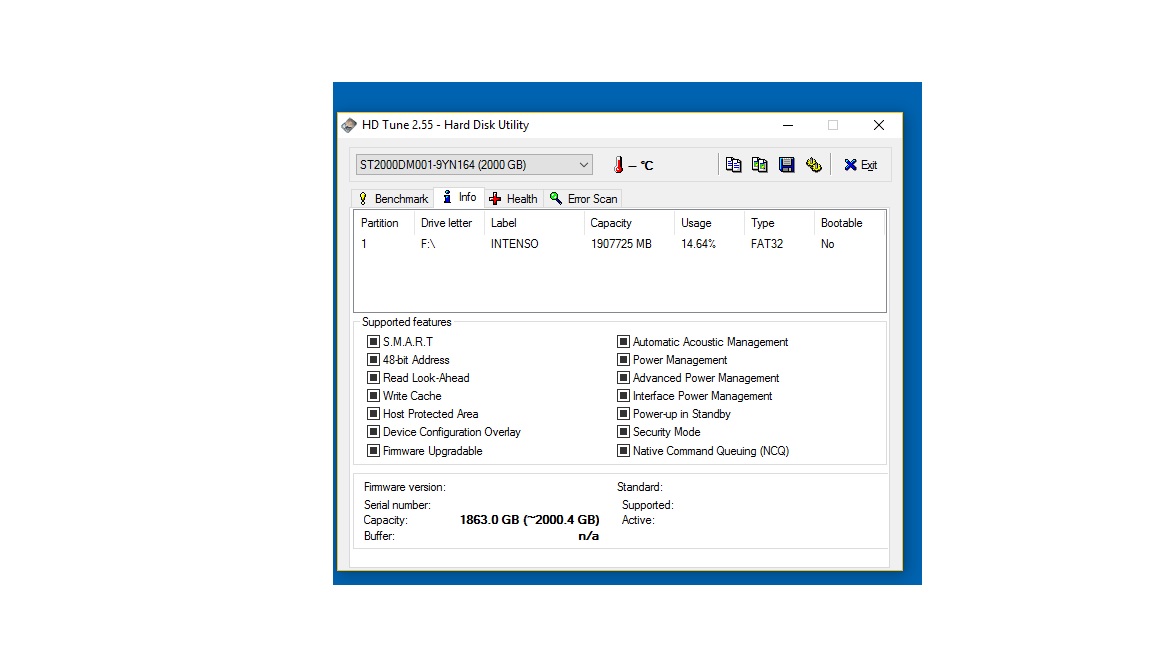This screenshot has width=1152, height=648.
Task: Click the copy text to clipboard icon
Action: (x=733, y=165)
